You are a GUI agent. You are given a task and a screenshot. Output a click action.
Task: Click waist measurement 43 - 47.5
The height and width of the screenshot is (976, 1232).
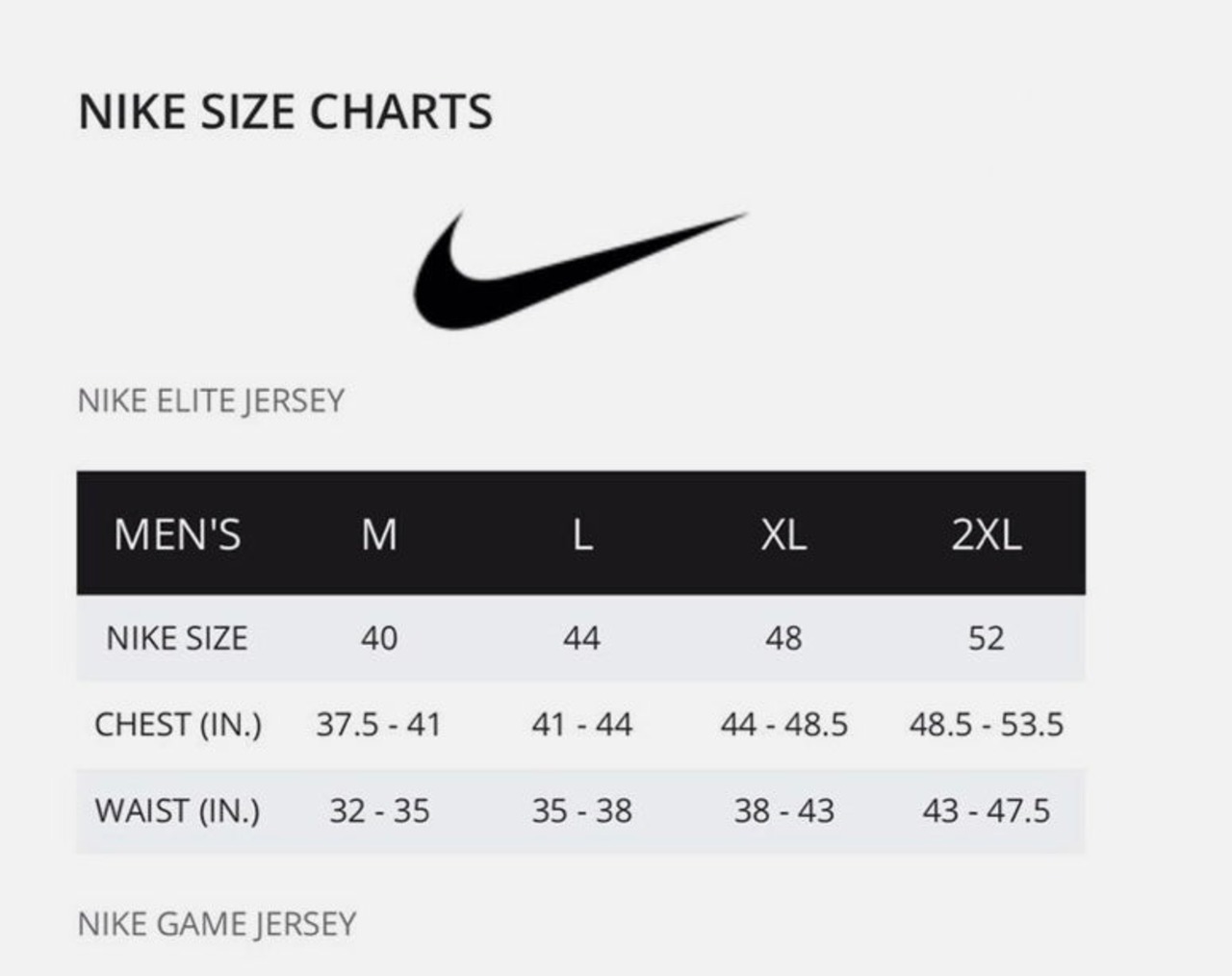[x=986, y=810]
